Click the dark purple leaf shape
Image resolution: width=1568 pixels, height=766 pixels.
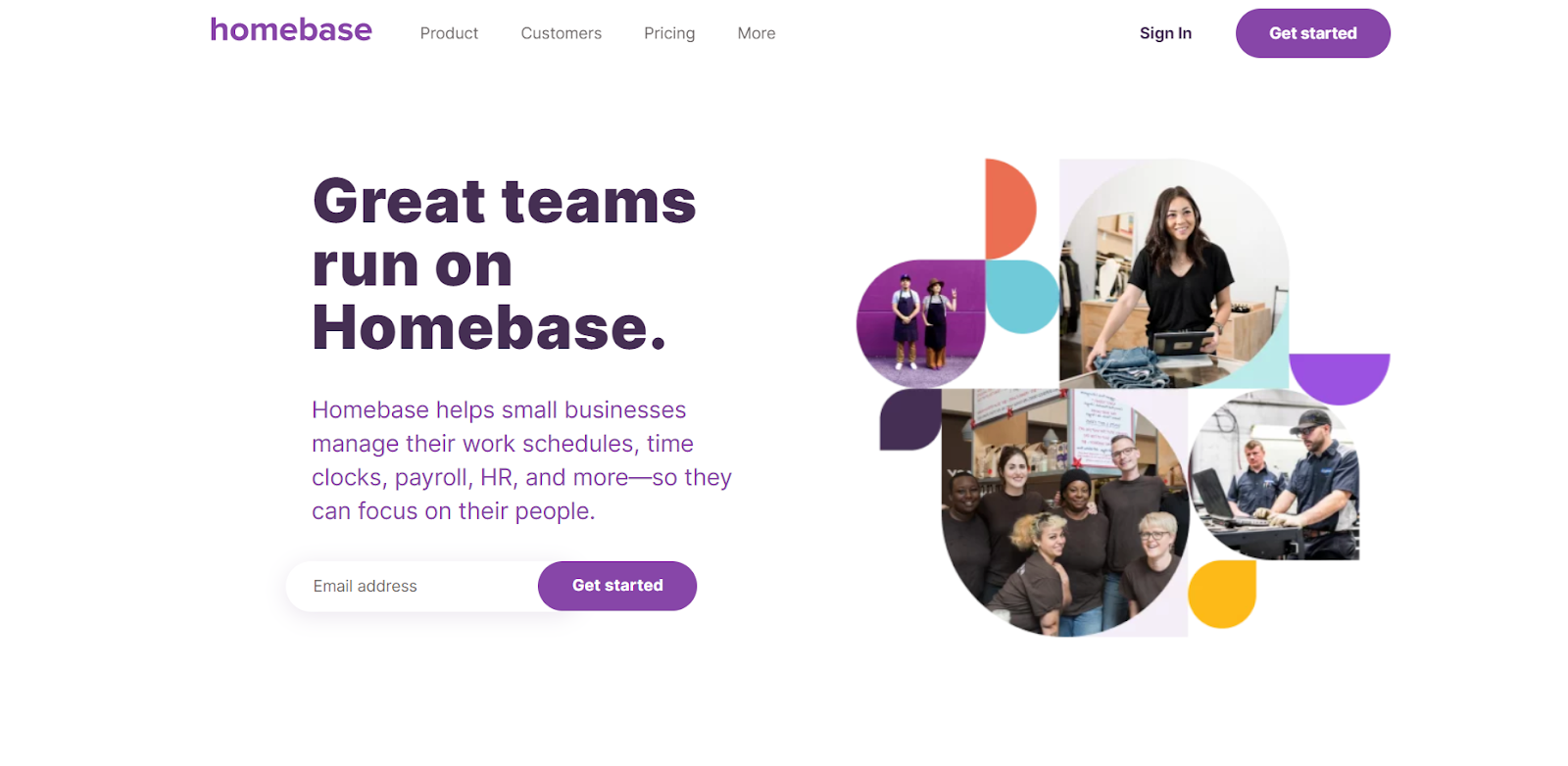(910, 419)
